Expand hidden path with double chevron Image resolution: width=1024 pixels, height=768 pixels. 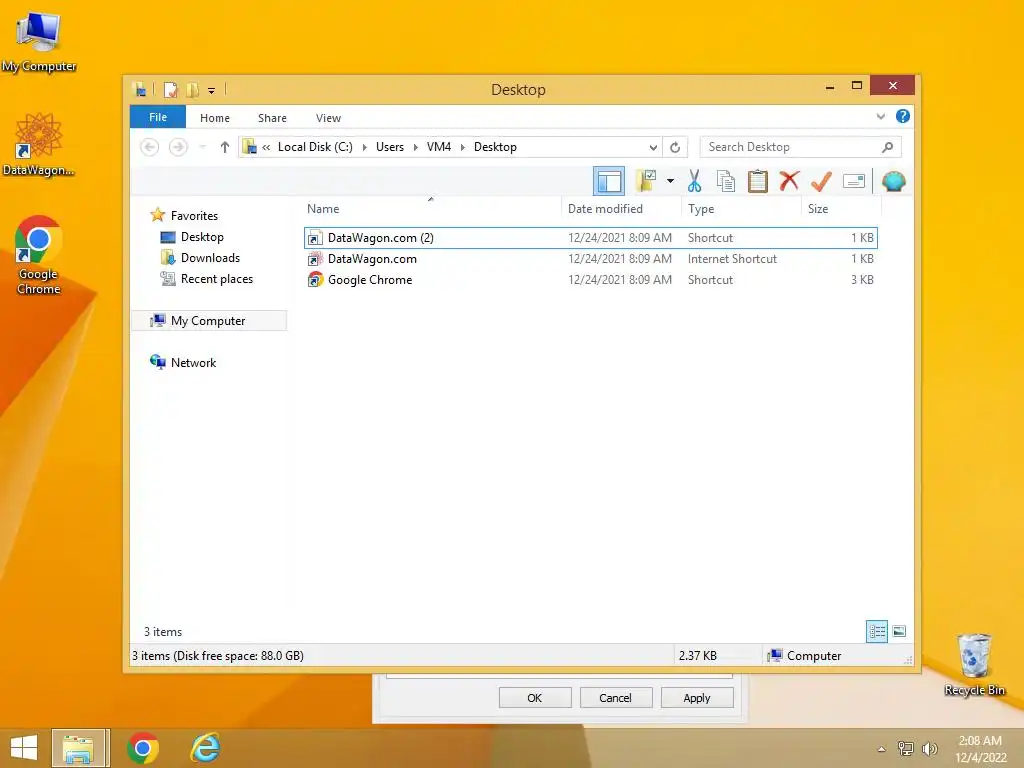266,147
